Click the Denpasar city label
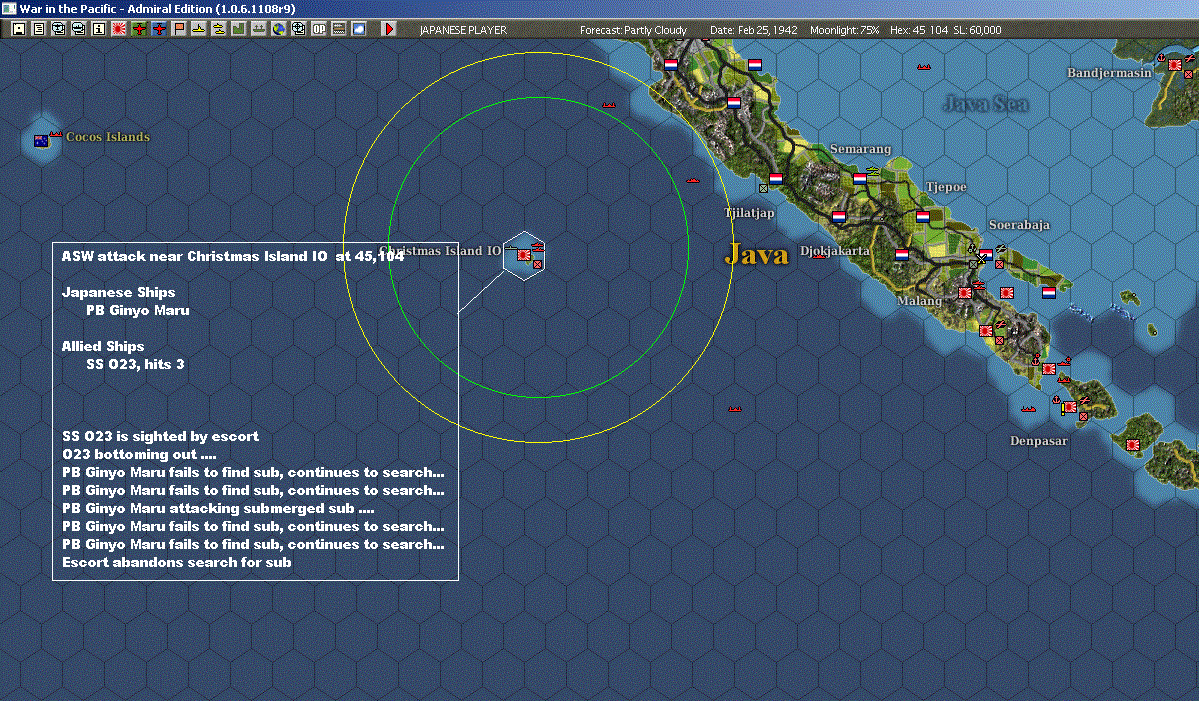 point(1038,441)
